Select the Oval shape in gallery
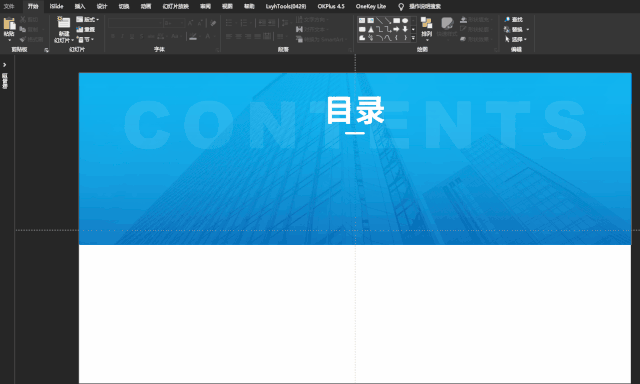This screenshot has height=384, width=640. click(x=405, y=20)
